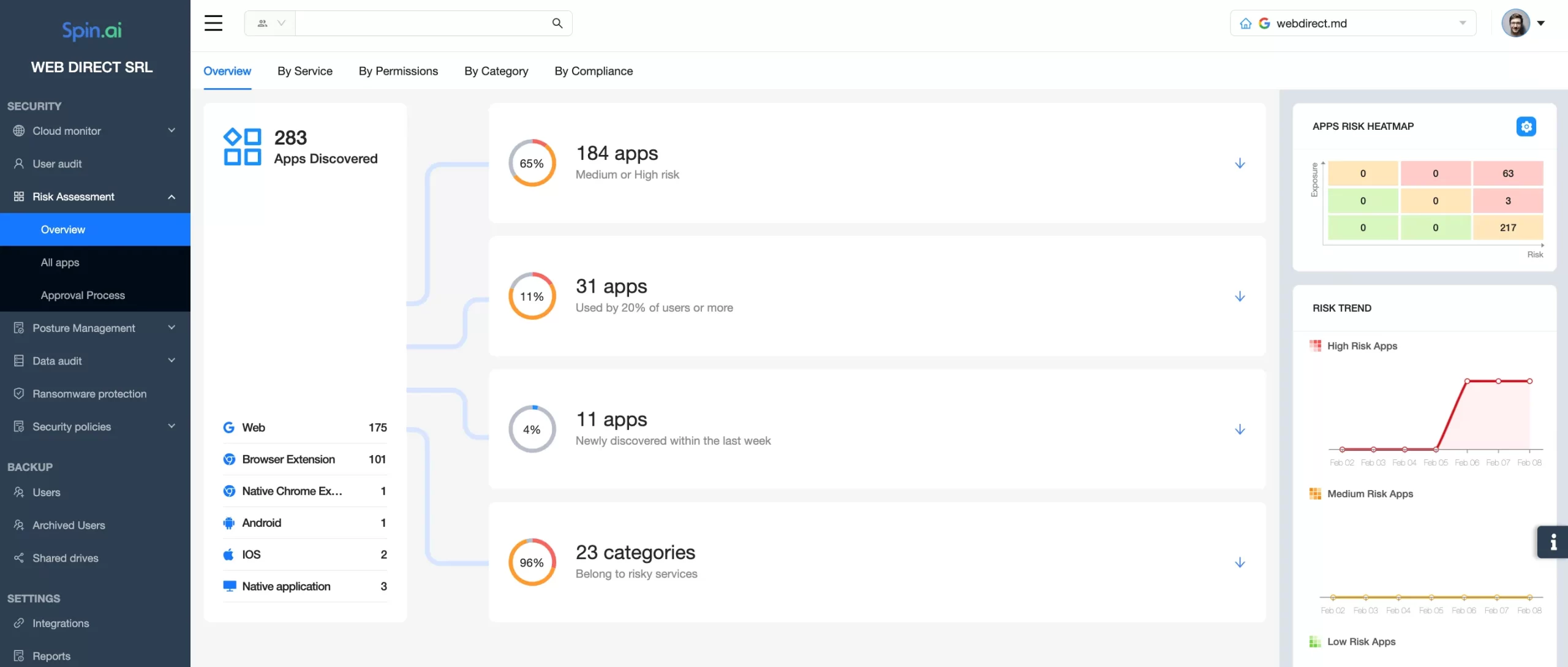Open All apps in sidebar
The width and height of the screenshot is (1568, 667).
pyautogui.click(x=60, y=262)
